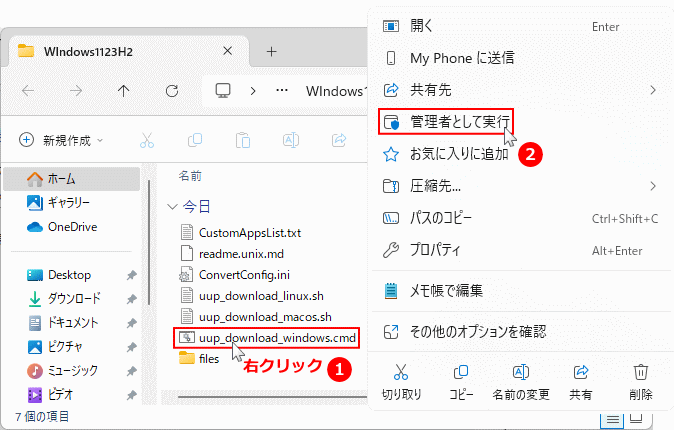
Task: Open ミュージック folder in sidebar
Action: [71, 370]
